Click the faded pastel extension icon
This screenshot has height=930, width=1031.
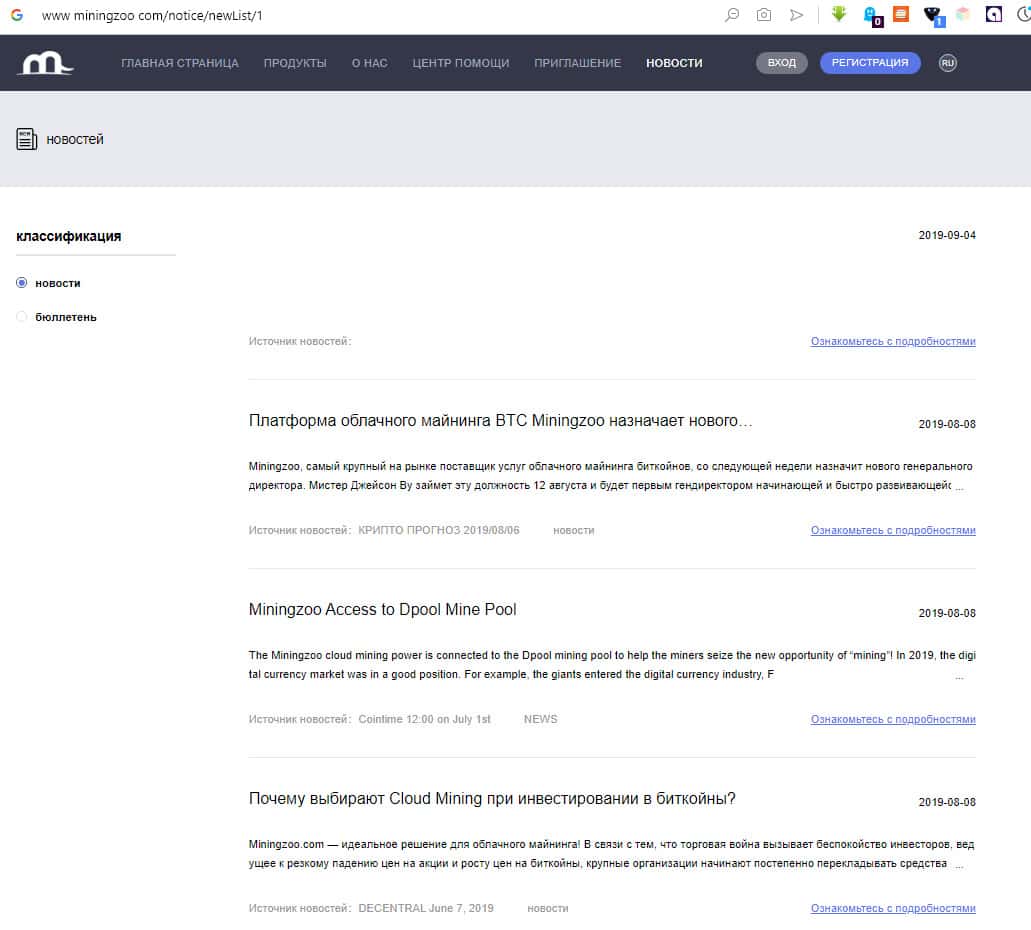[x=963, y=14]
